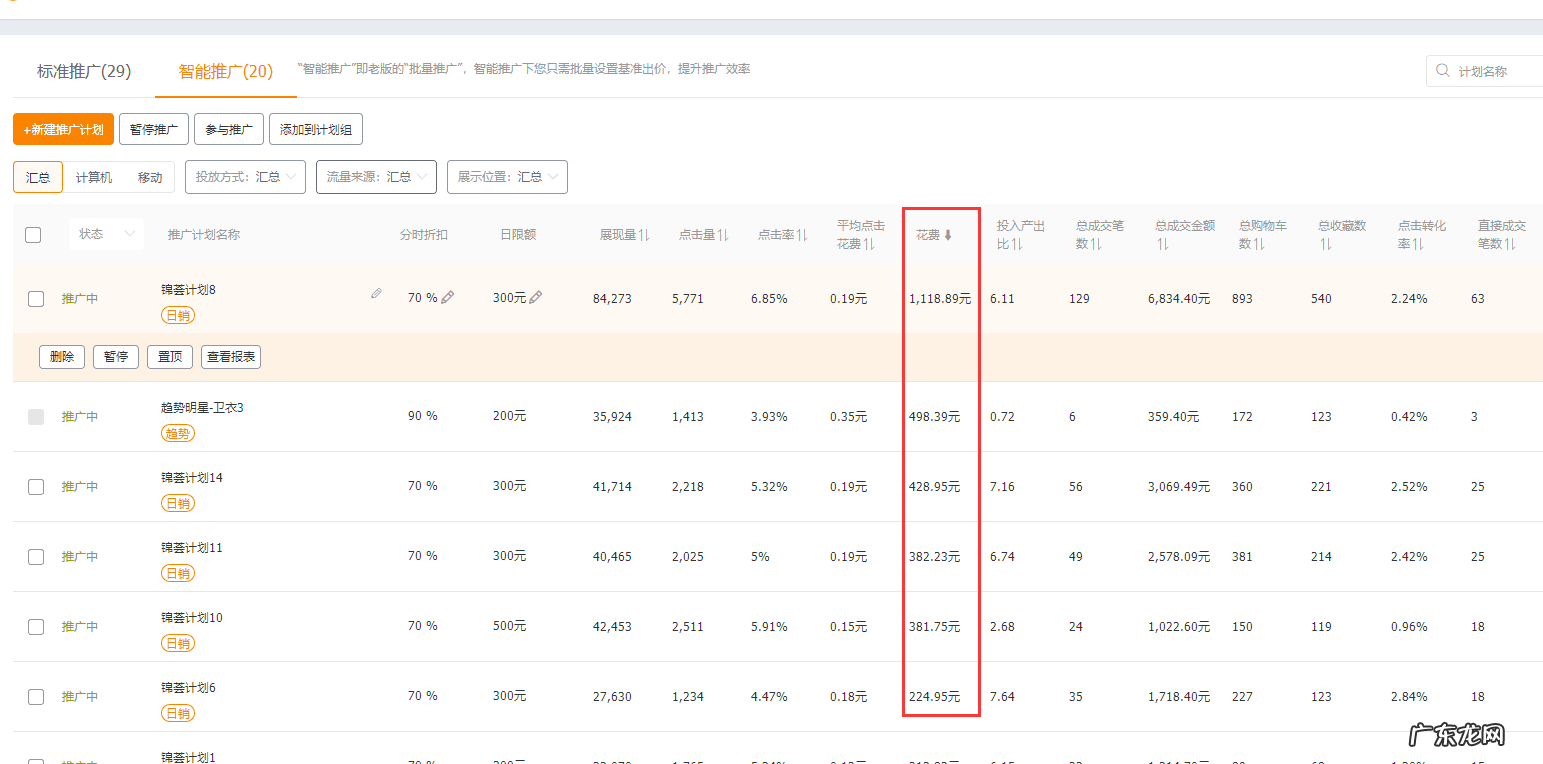
Task: Open the 投放方式 dropdown
Action: (x=245, y=176)
